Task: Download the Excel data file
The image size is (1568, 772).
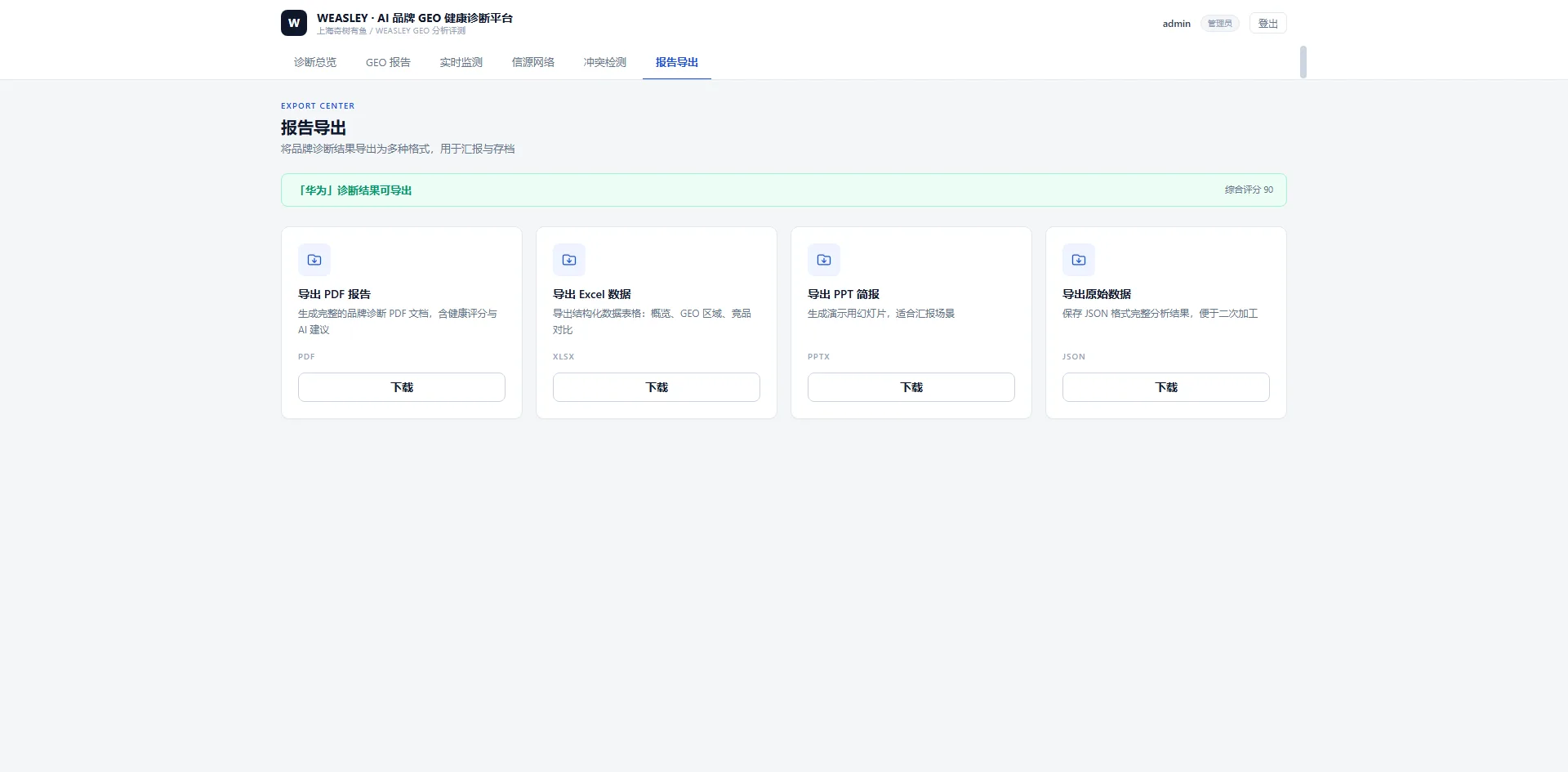Action: point(657,387)
